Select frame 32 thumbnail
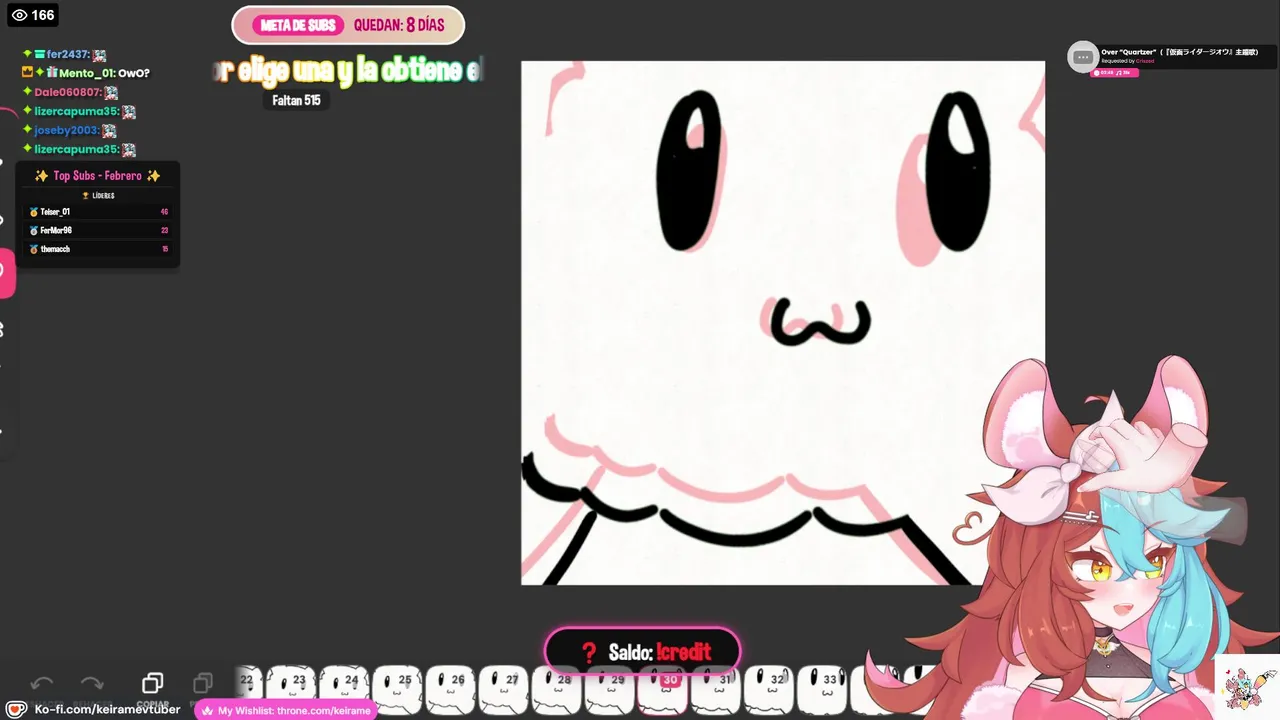The width and height of the screenshot is (1280, 720). pos(768,688)
